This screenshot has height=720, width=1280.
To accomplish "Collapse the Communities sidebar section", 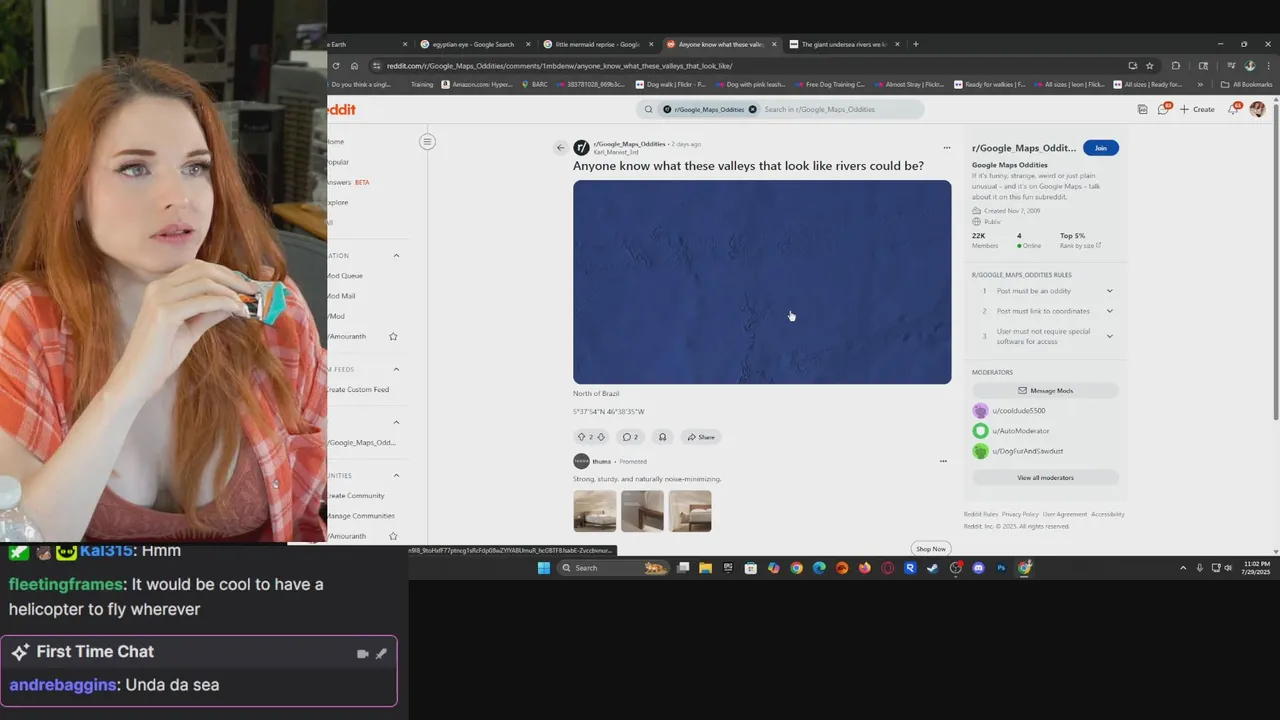I will point(396,475).
